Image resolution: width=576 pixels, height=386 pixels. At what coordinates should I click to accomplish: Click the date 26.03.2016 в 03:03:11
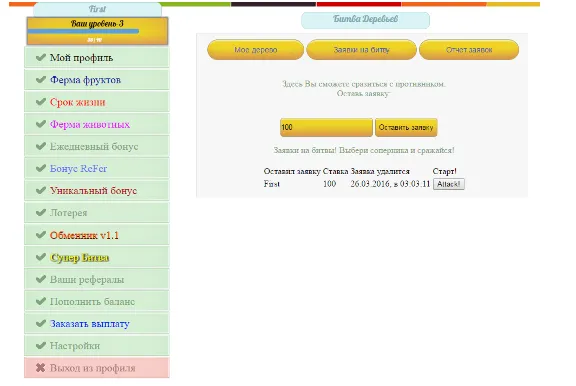(x=390, y=184)
